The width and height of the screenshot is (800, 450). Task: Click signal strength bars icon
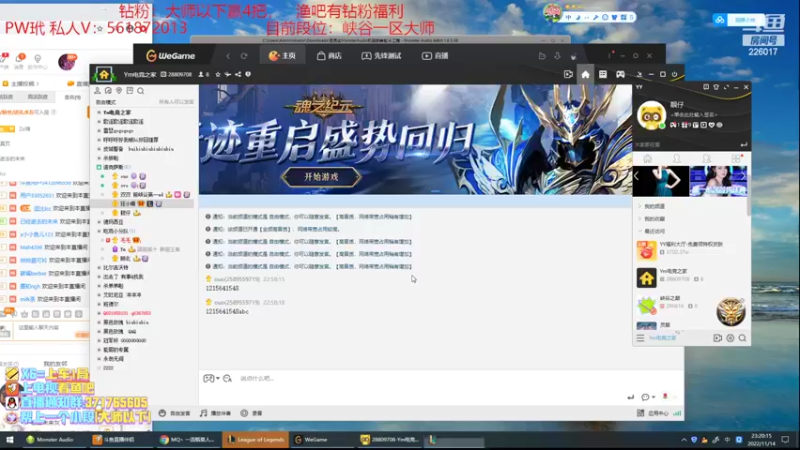[677, 413]
